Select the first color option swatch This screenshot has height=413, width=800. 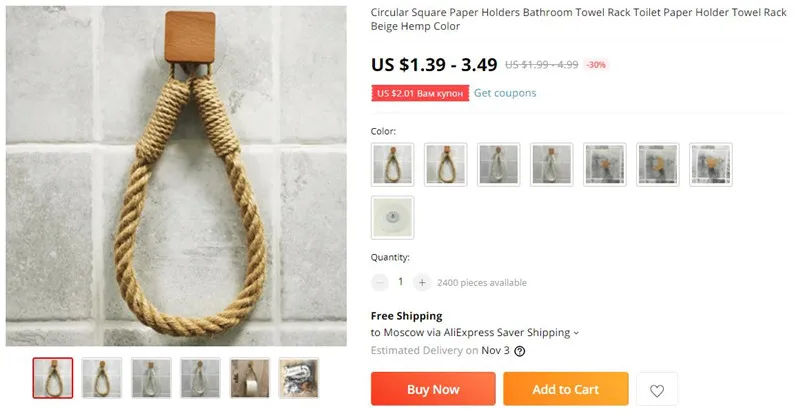[392, 164]
